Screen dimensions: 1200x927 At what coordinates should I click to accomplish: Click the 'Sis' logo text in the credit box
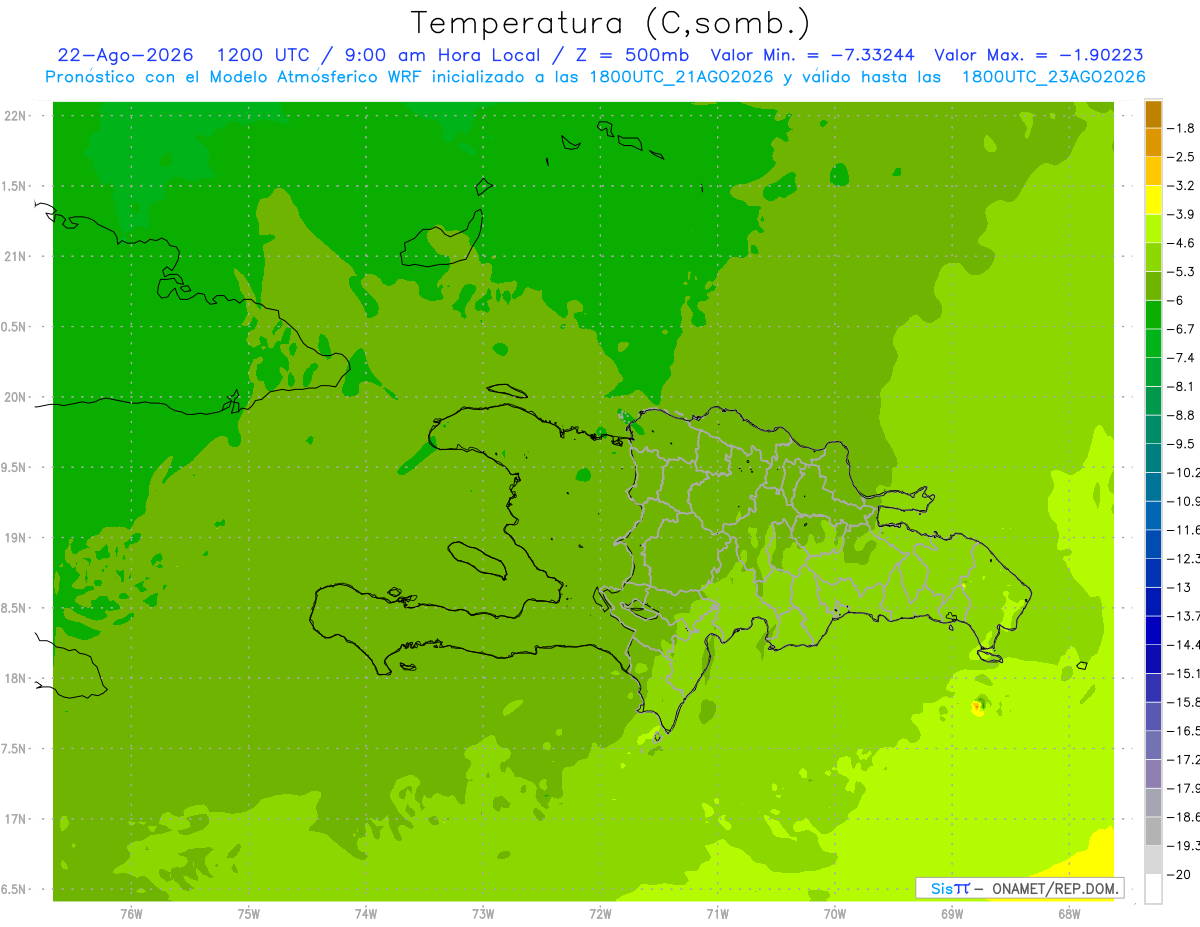pos(941,888)
